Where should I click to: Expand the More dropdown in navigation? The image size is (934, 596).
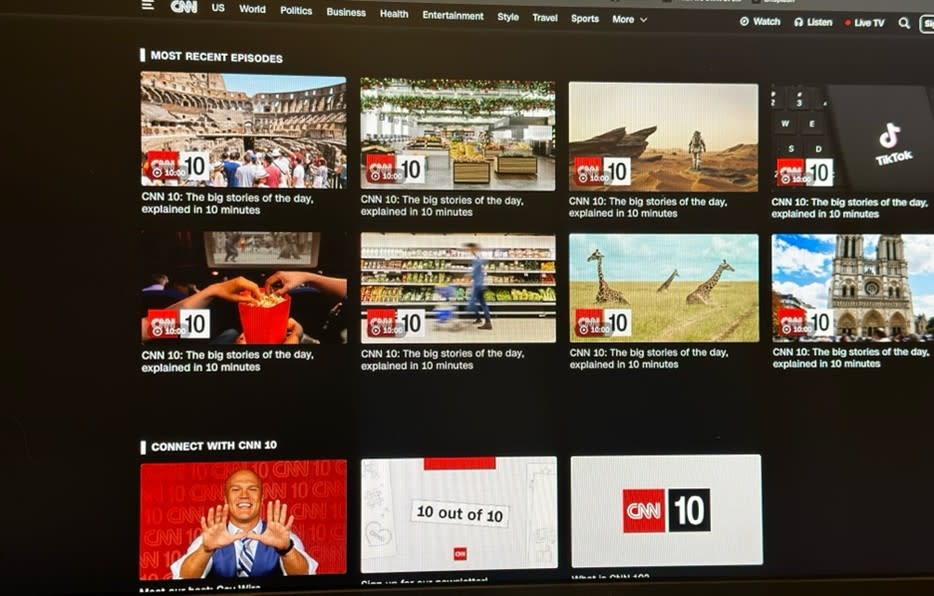tap(629, 19)
